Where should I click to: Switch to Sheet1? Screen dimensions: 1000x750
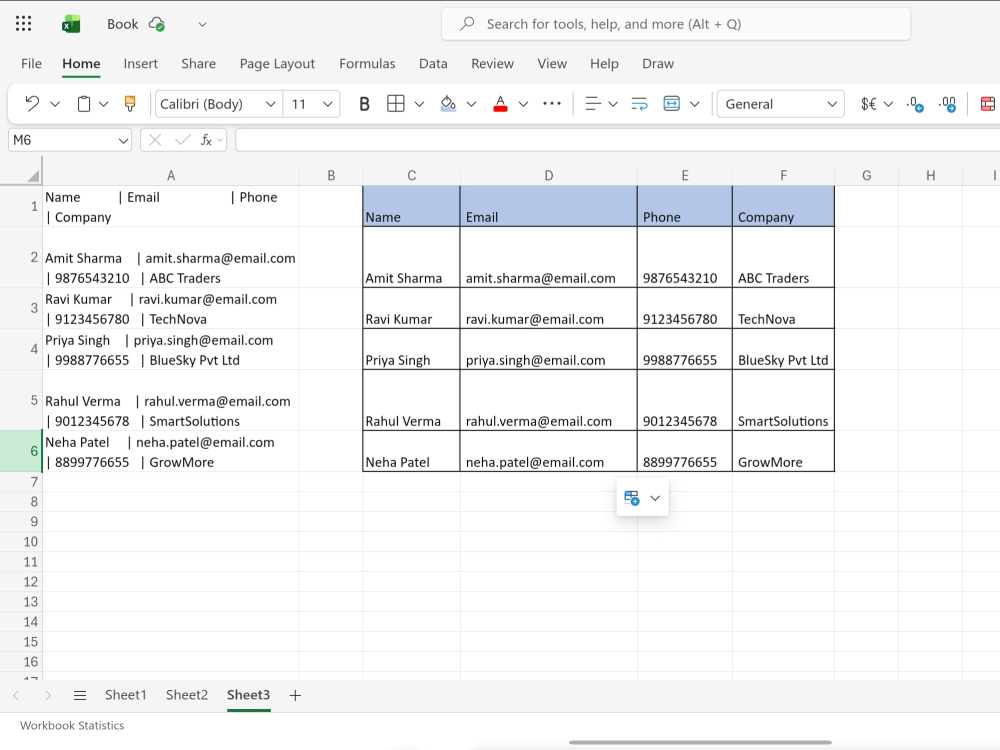coord(126,695)
